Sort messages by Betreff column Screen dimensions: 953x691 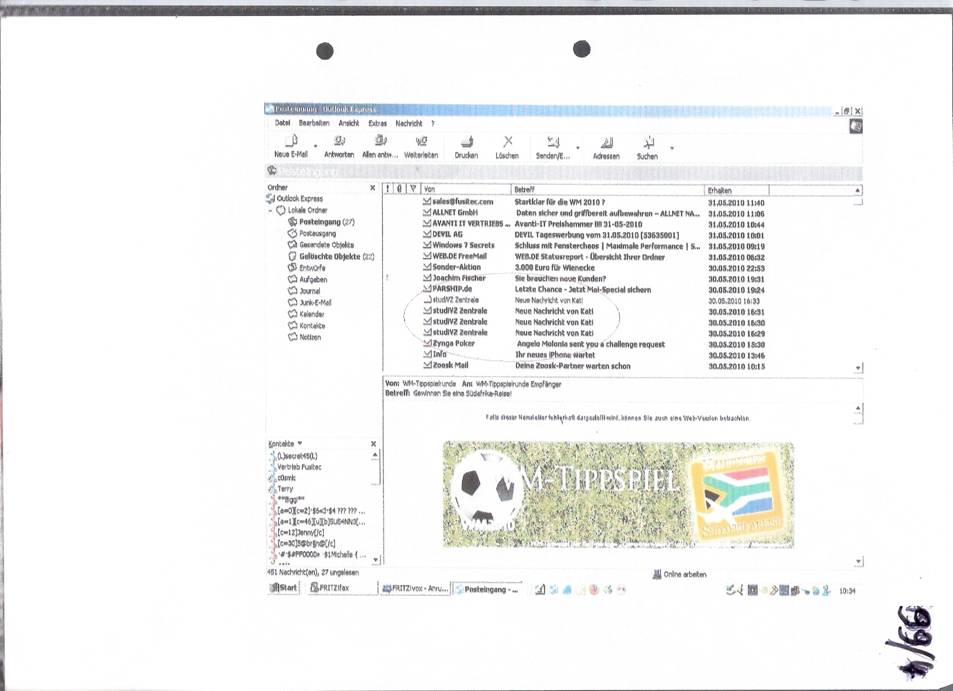[x=608, y=190]
